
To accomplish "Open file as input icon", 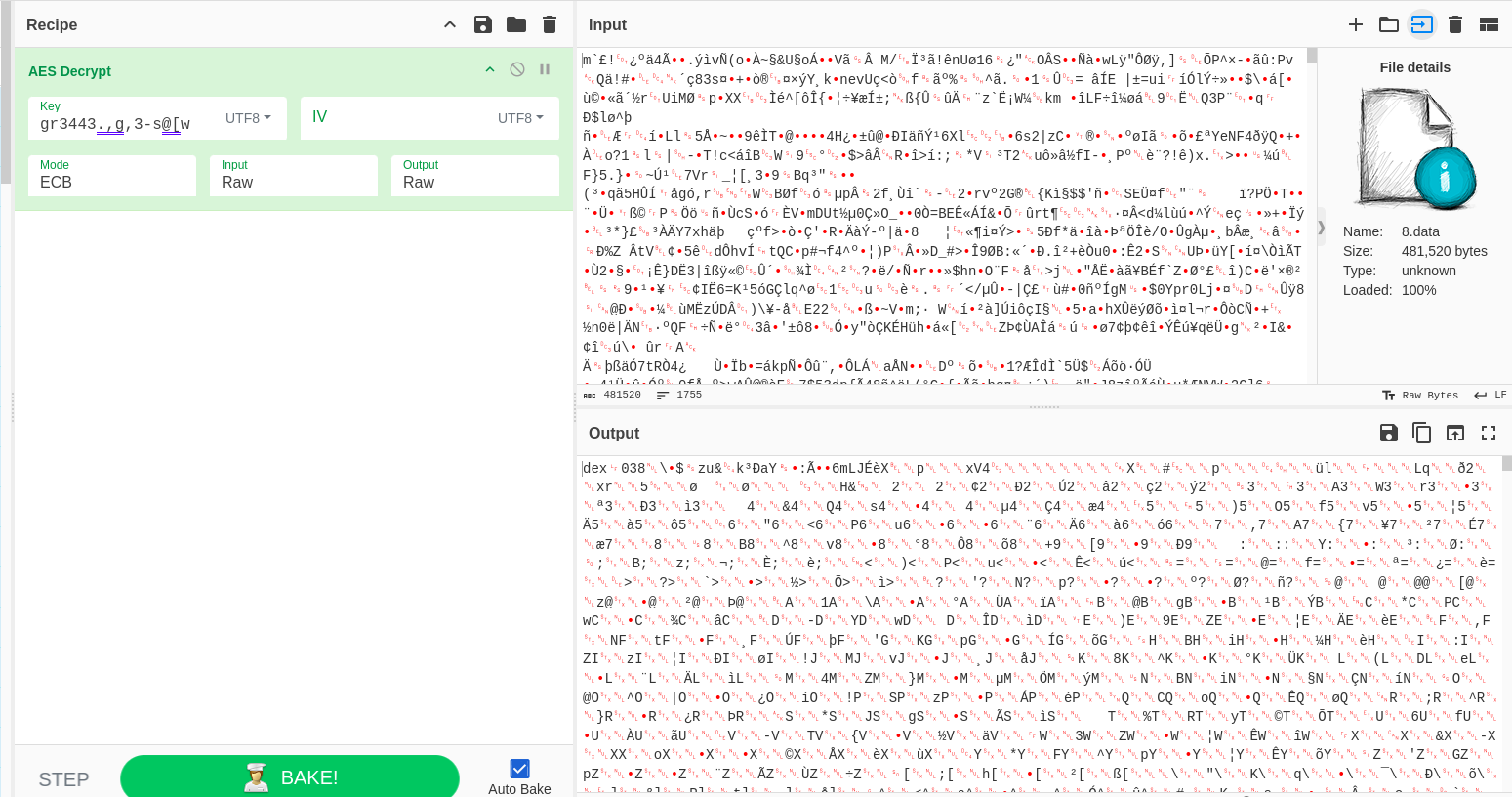I will (x=1388, y=24).
